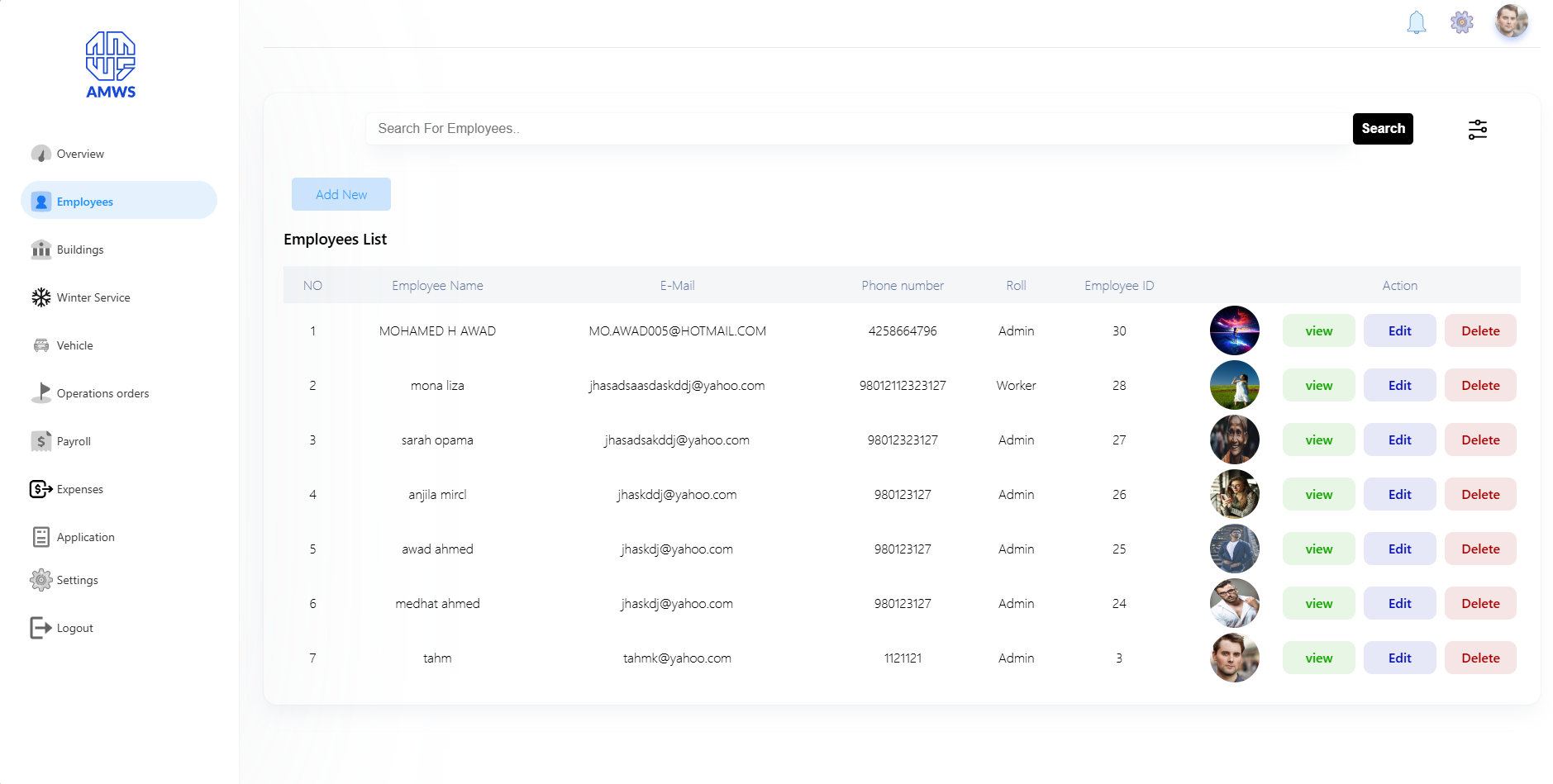The image size is (1553, 784).
Task: Click the Payroll dollar icon
Action: (41, 441)
